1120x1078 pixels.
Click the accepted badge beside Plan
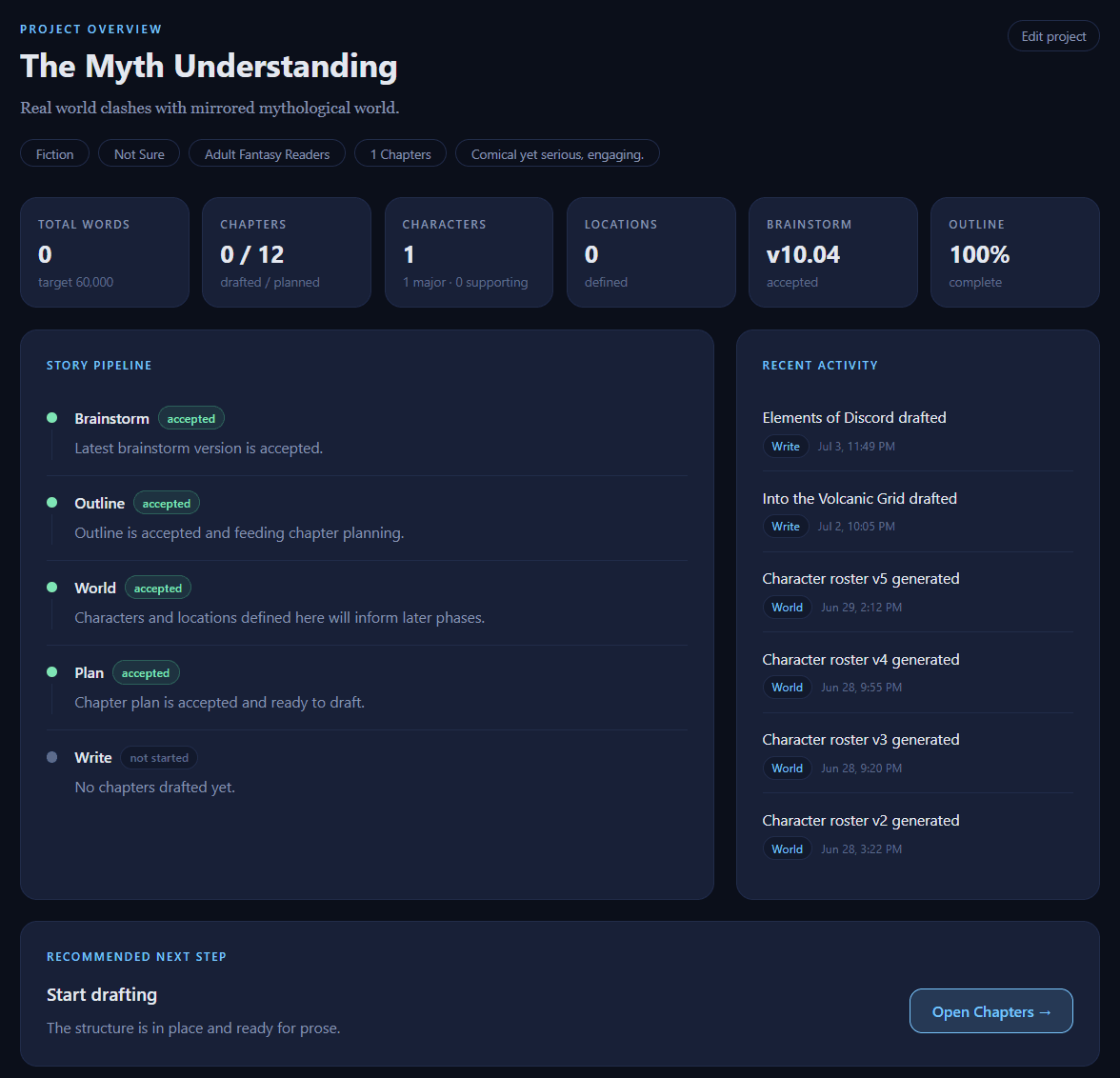click(x=146, y=673)
